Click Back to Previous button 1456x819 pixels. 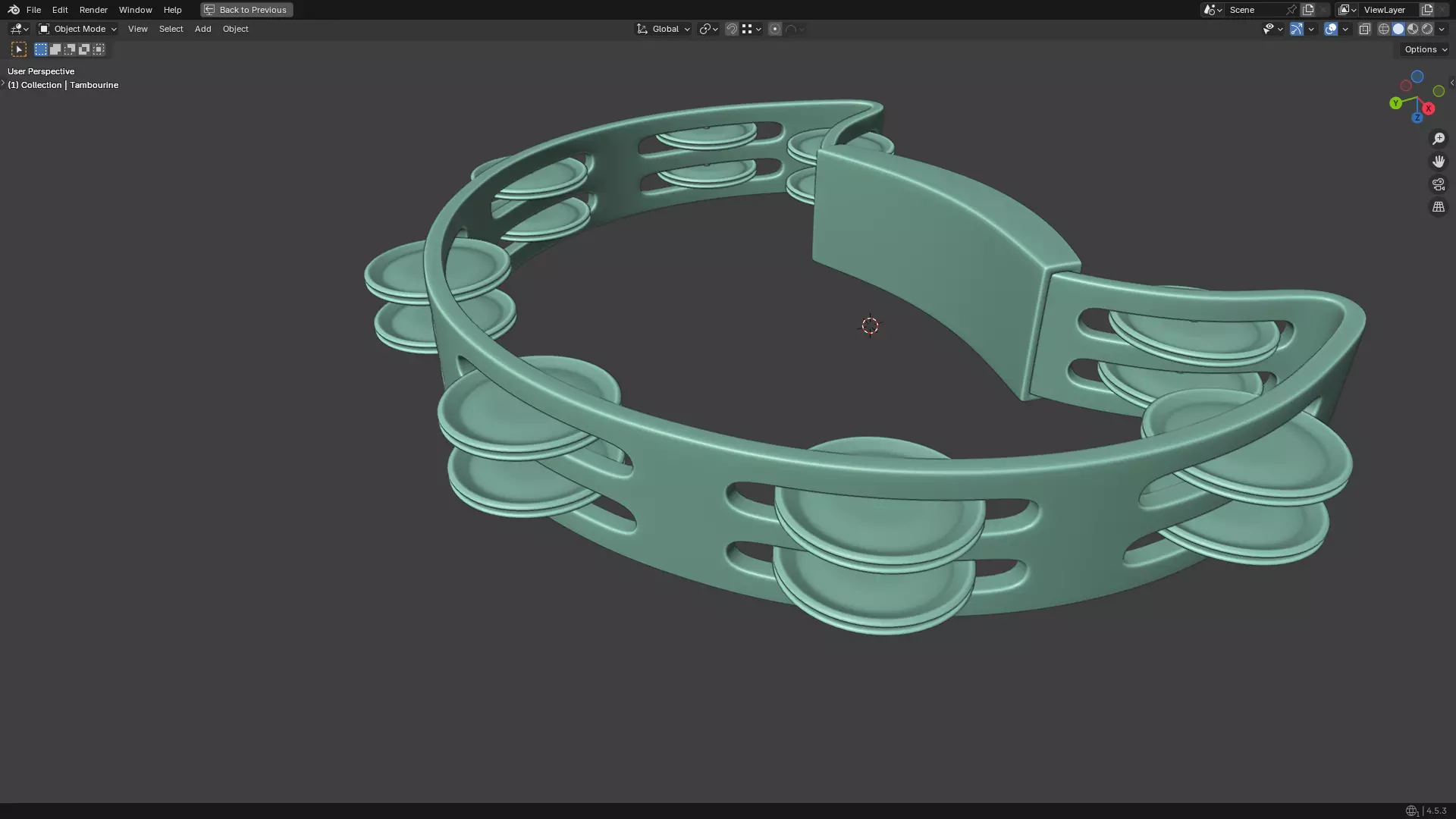246,10
